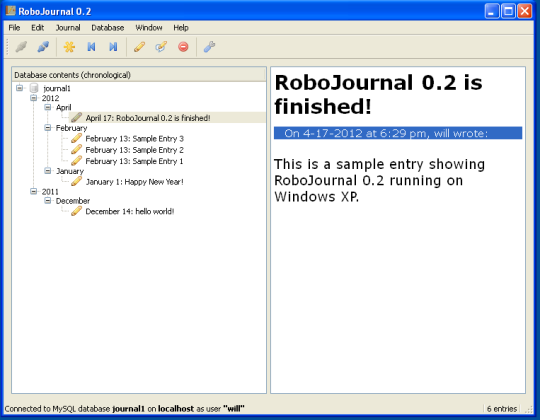Click pencil icon beside April 17 entry
540x420 pixels.
click(76, 117)
